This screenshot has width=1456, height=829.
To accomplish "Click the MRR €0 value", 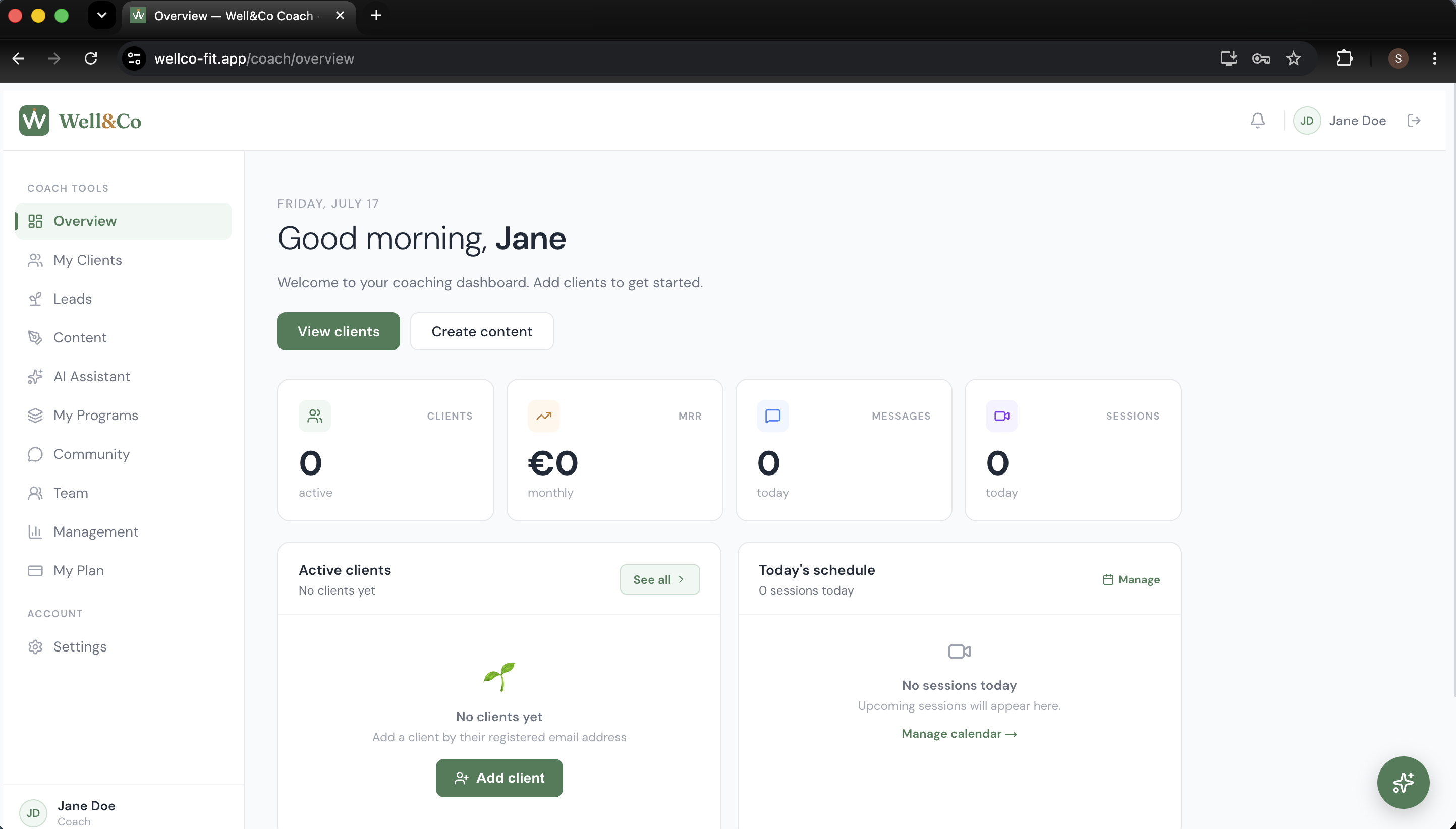I will click(x=552, y=463).
